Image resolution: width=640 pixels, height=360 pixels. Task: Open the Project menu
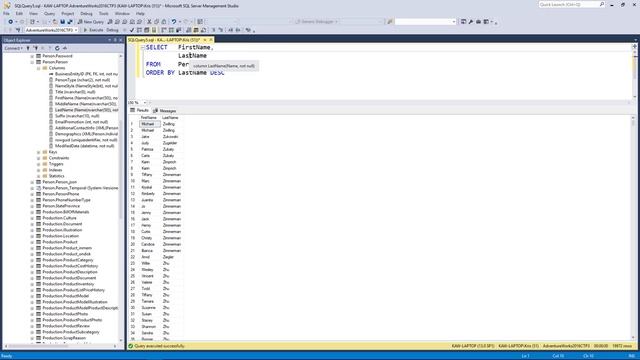[x=68, y=13]
